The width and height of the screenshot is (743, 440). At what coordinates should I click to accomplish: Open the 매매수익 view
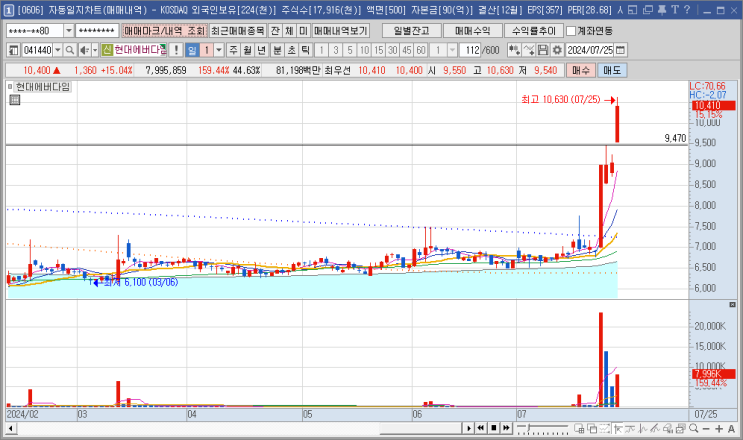click(x=472, y=31)
